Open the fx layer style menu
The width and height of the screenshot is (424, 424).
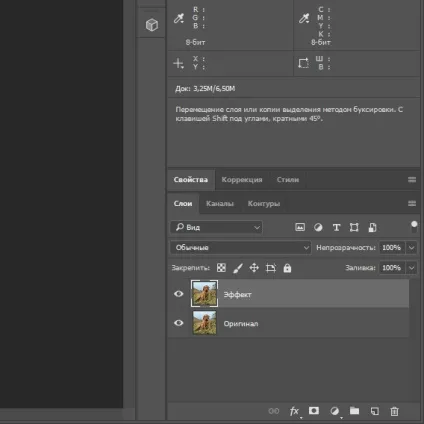point(294,411)
